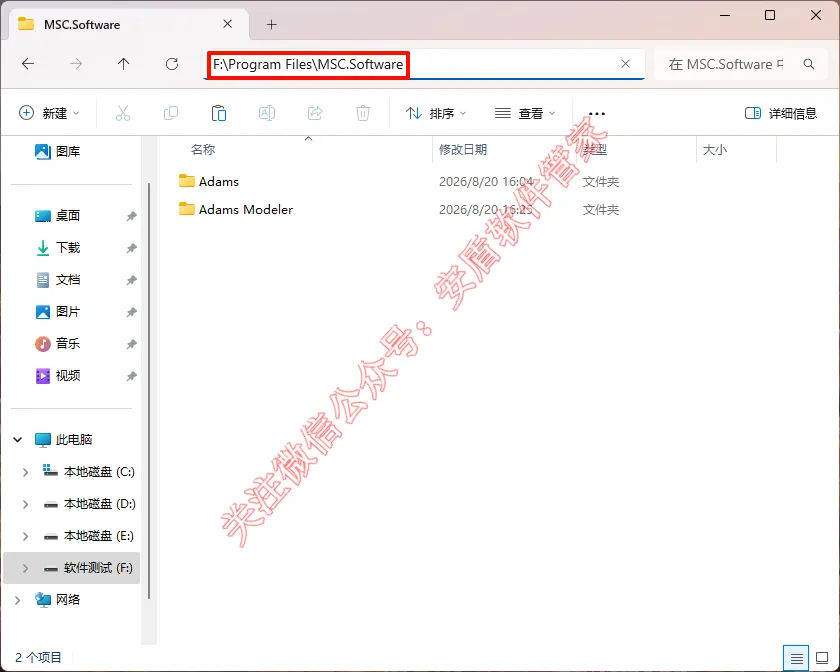Click the pin icon beside 下载
The height and width of the screenshot is (672, 840).
coord(131,248)
